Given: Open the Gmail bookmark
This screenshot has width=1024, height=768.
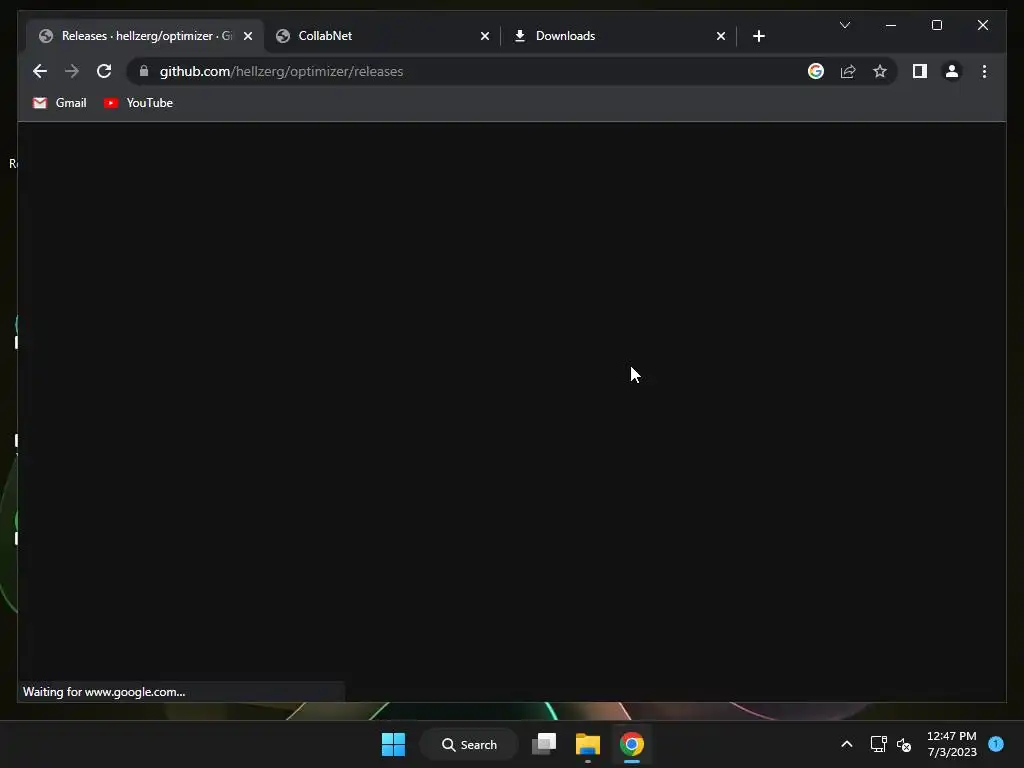Looking at the screenshot, I should 59,103.
